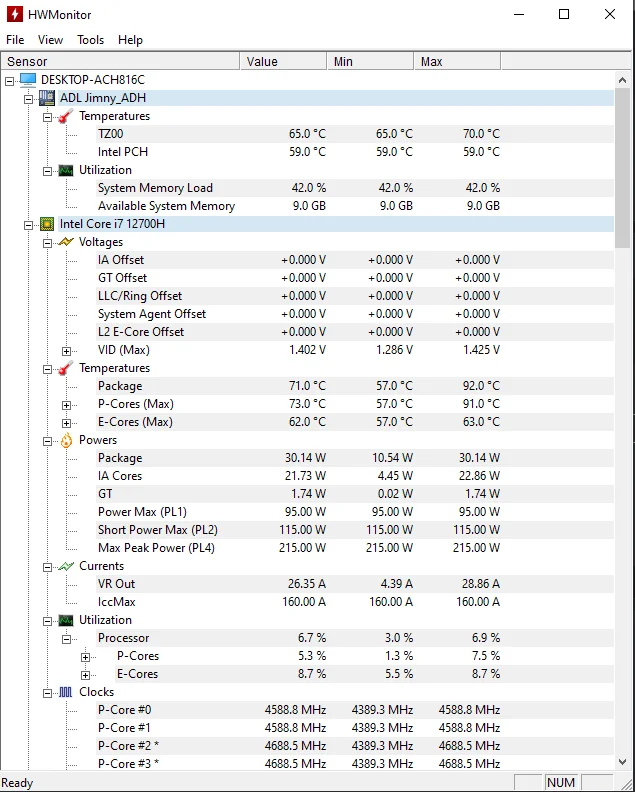
Task: Open the Tools menu
Action: [90, 40]
